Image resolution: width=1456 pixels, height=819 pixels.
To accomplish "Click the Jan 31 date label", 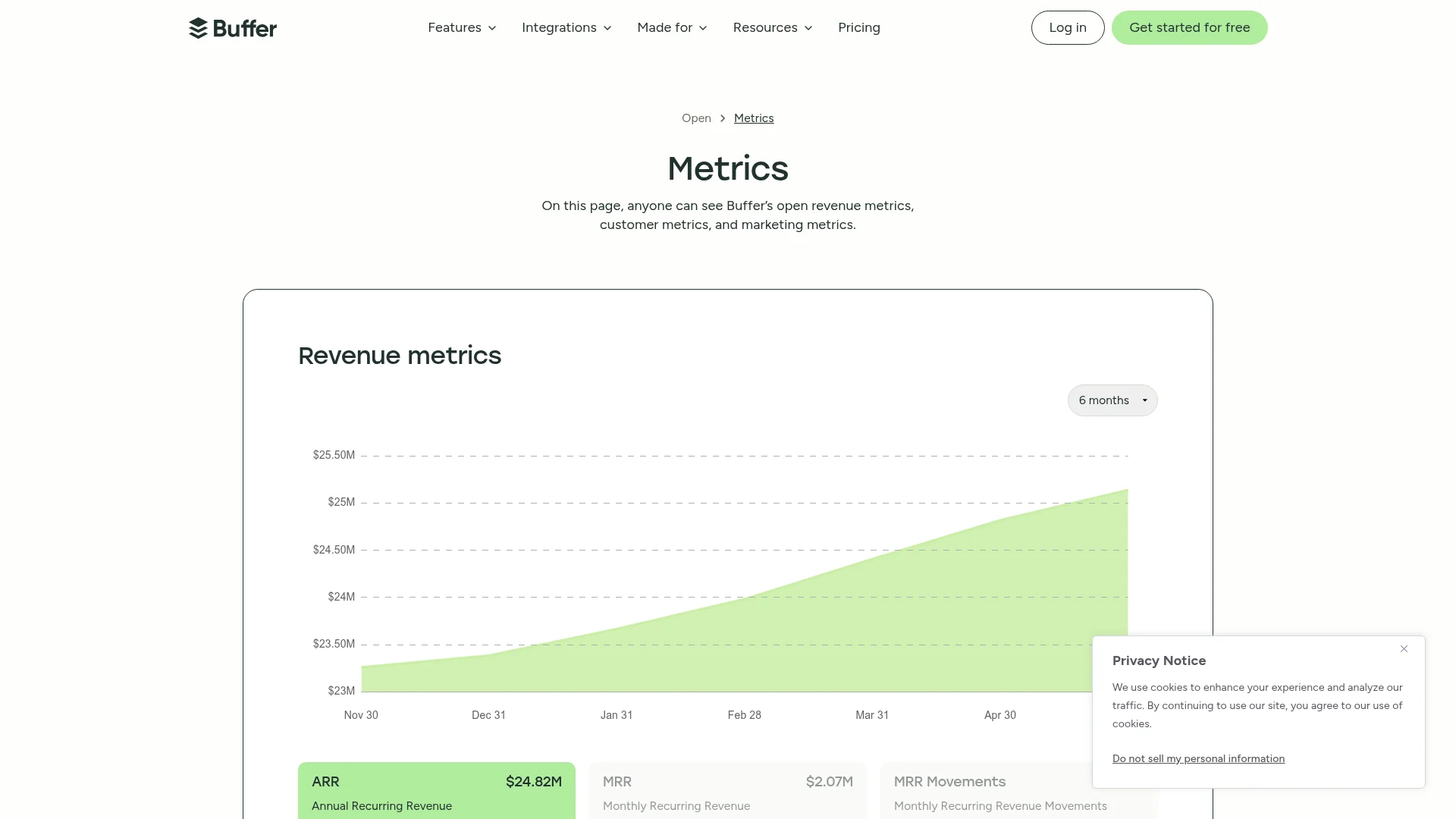I will (x=617, y=715).
